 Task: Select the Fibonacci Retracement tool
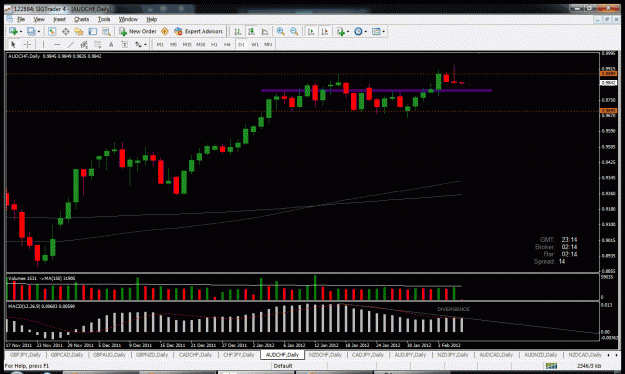tap(97, 45)
